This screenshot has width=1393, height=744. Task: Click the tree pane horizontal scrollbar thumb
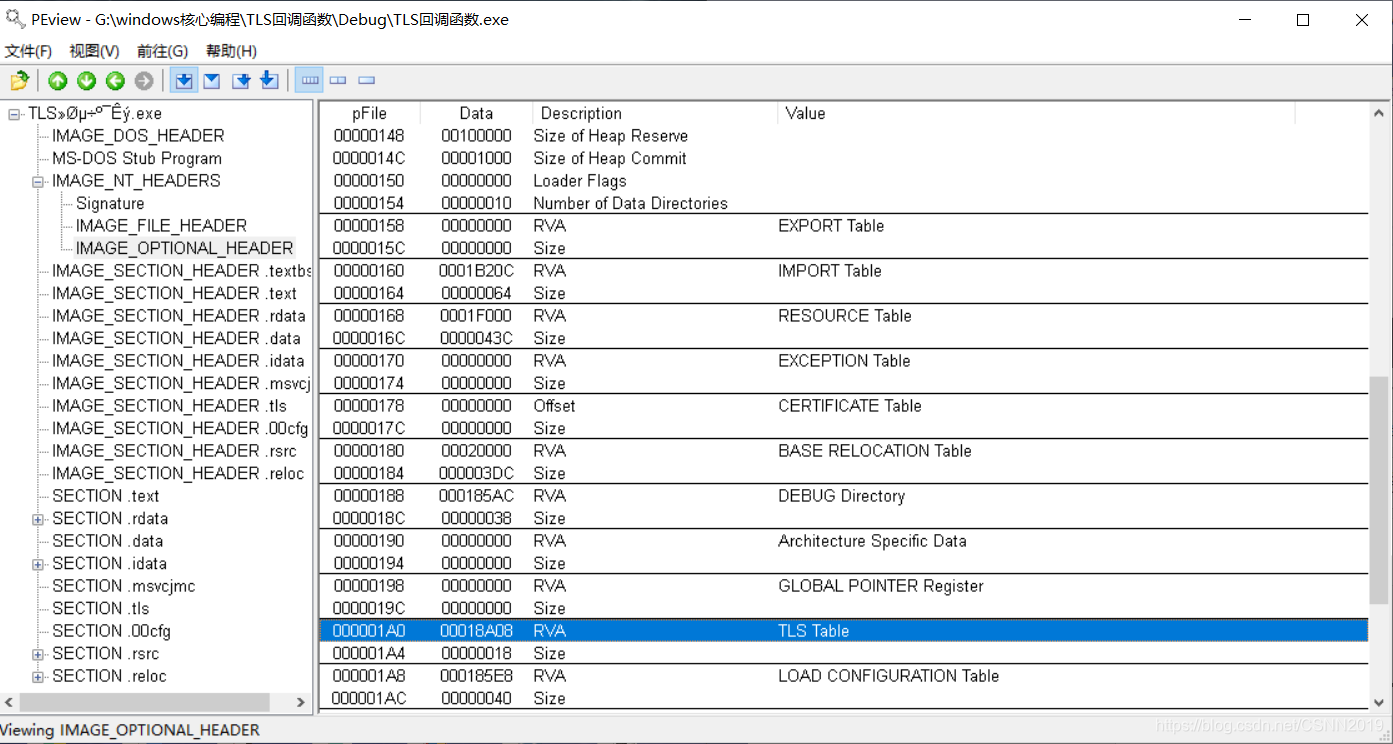tap(145, 702)
